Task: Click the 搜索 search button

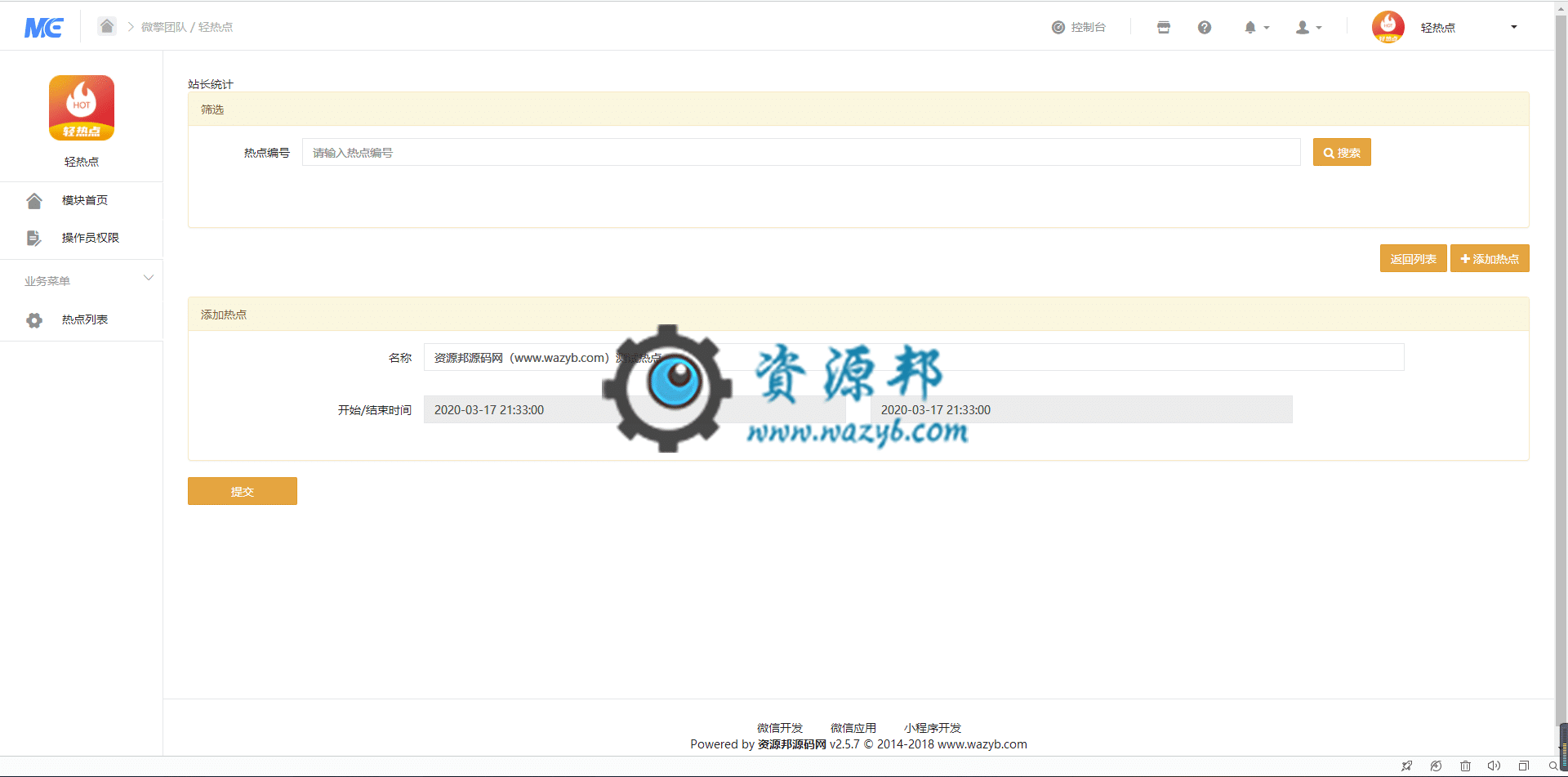Action: point(1342,152)
